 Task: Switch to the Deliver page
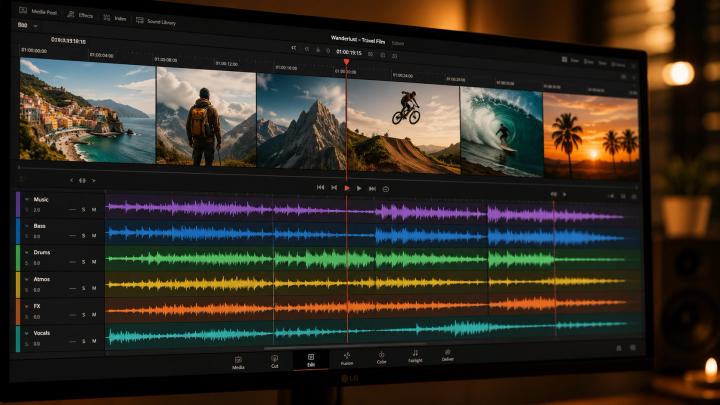pos(448,355)
